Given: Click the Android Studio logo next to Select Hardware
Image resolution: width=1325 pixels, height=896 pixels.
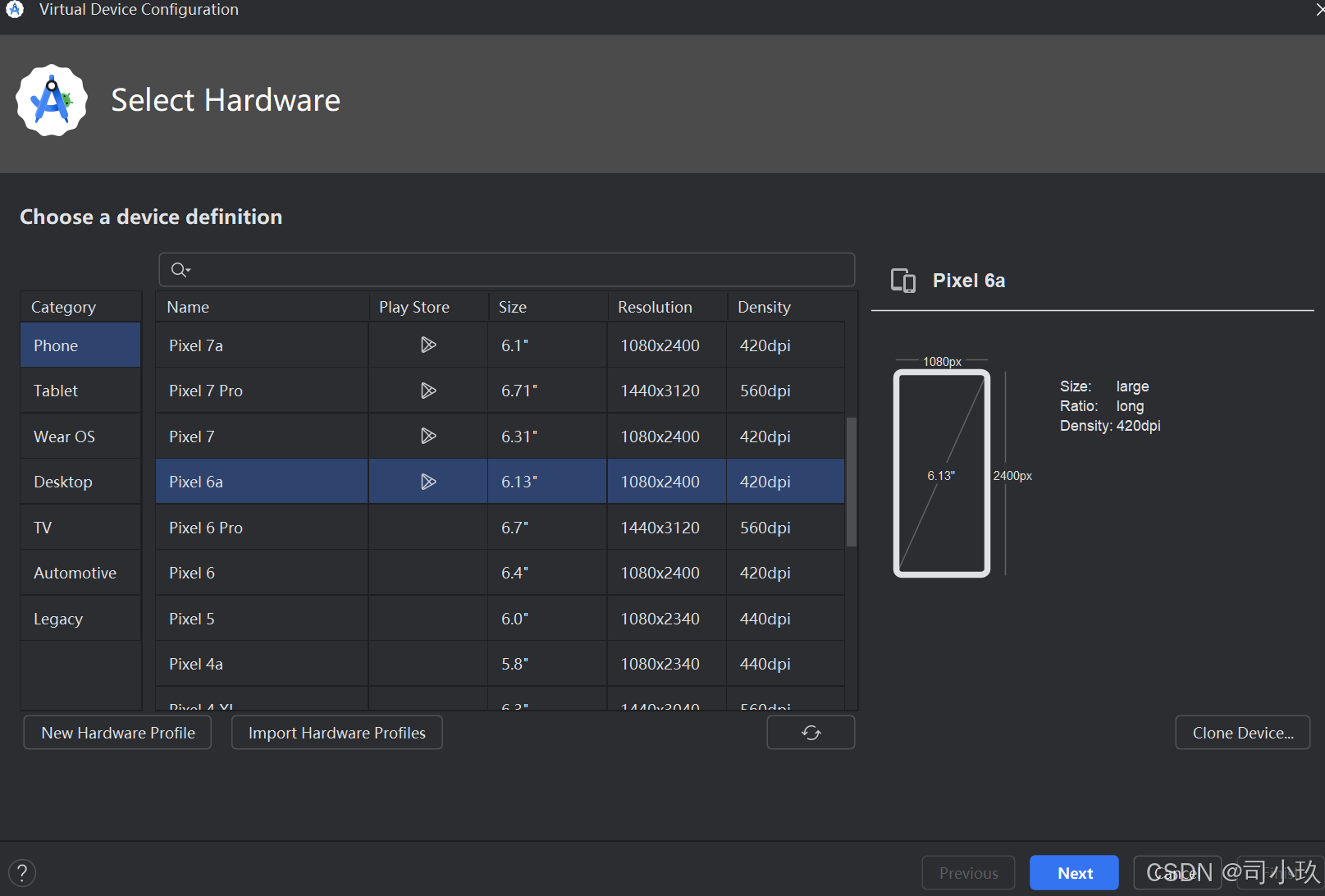Looking at the screenshot, I should tap(52, 100).
